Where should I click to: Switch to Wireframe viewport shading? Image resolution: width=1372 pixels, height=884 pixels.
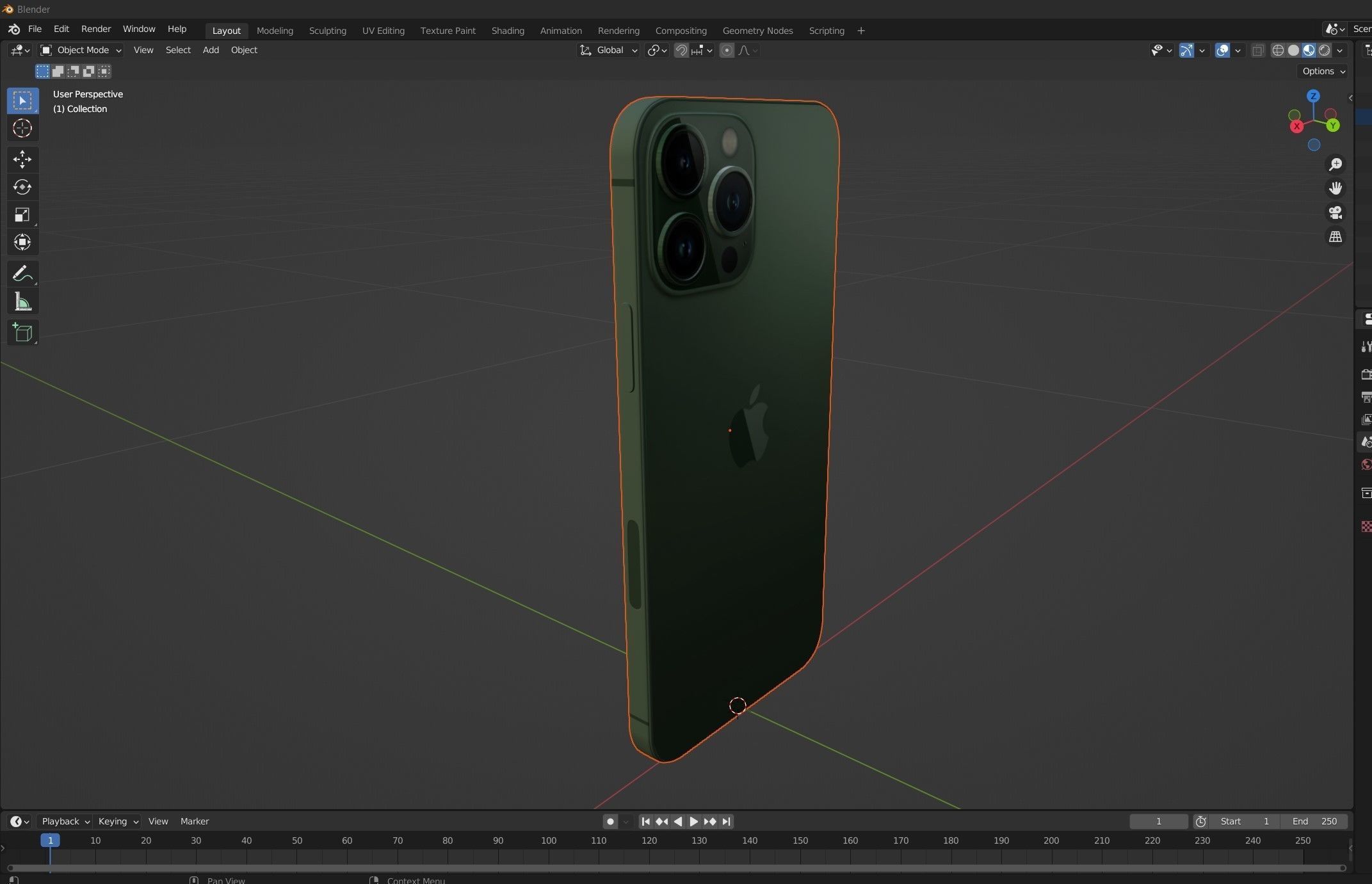pyautogui.click(x=1278, y=51)
